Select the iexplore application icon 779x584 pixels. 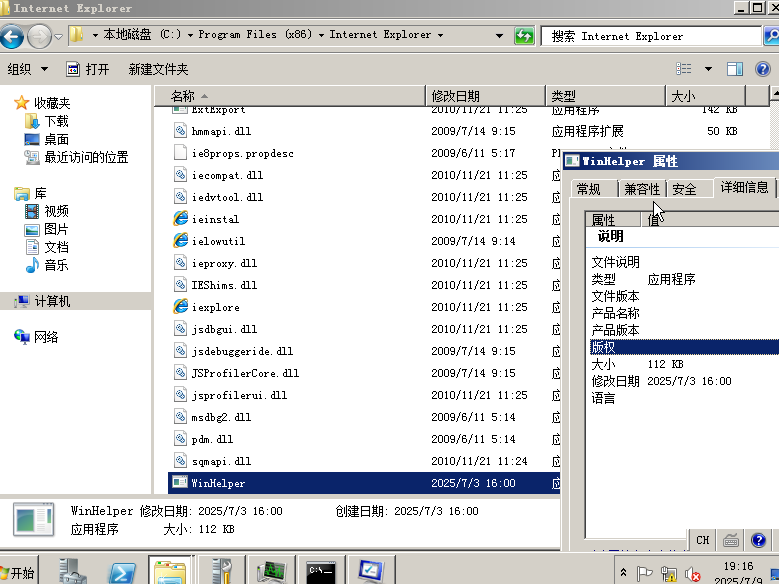pyautogui.click(x=180, y=307)
